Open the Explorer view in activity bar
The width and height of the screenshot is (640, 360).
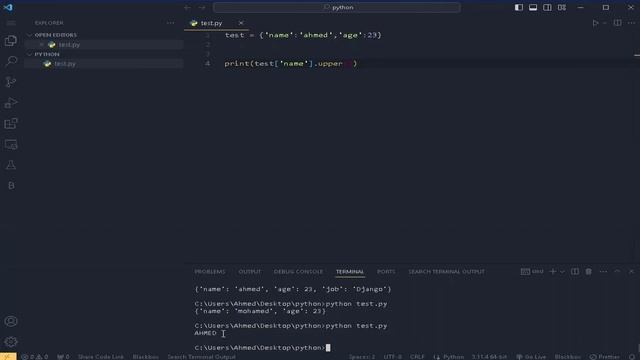tap(11, 40)
